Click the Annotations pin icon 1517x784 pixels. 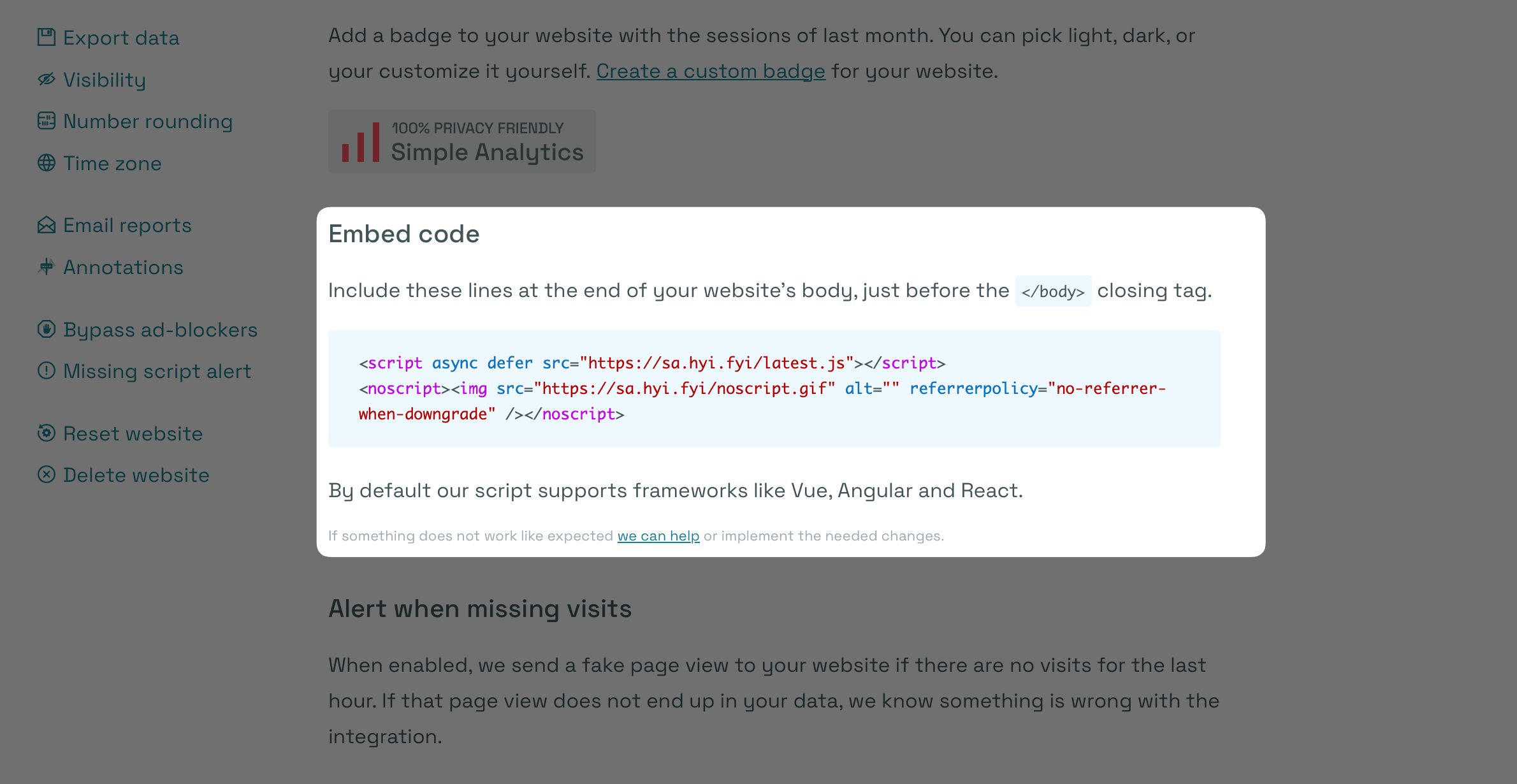(x=47, y=266)
